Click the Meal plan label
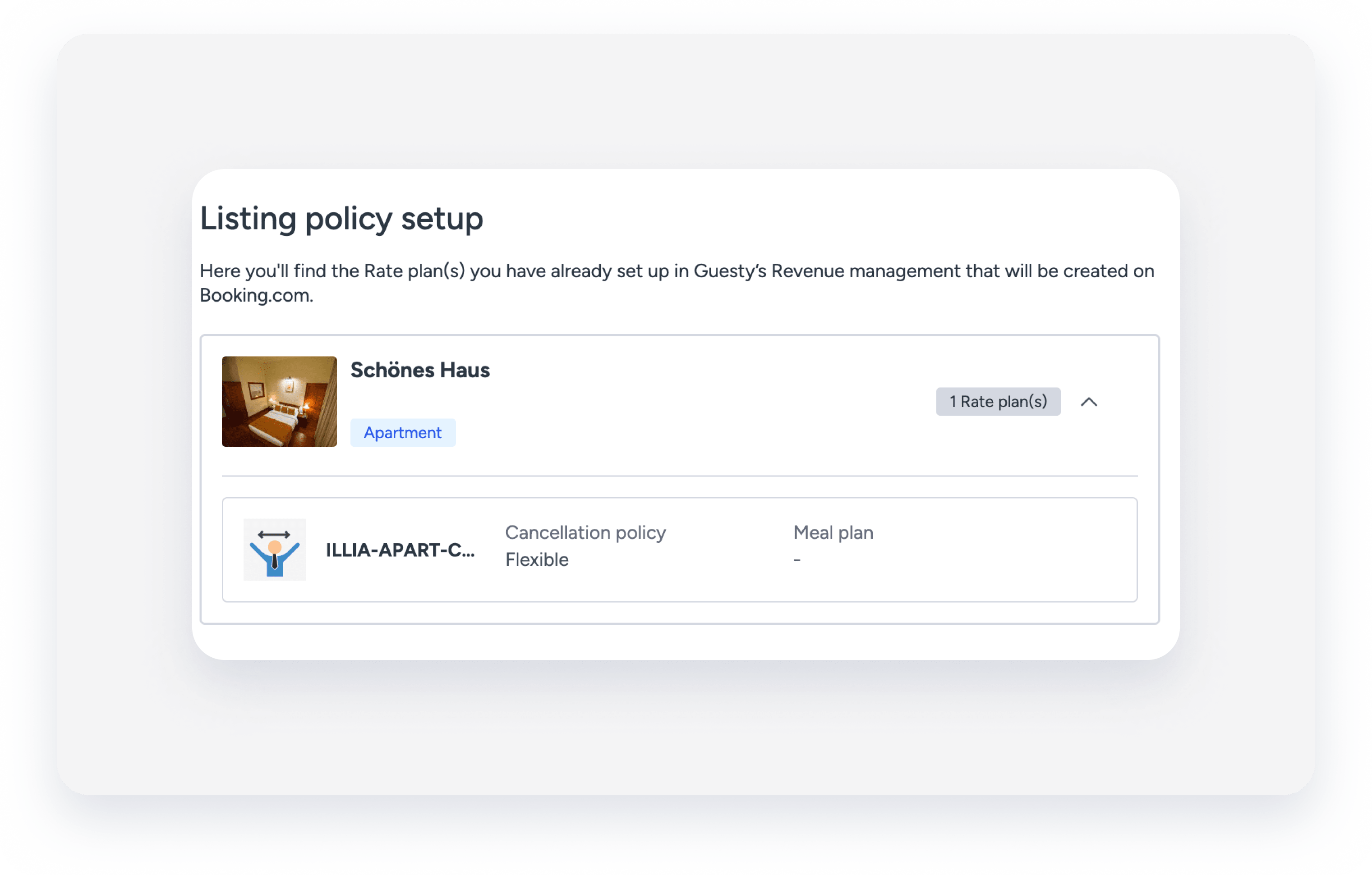This screenshot has height=875, width=1372. 833,533
